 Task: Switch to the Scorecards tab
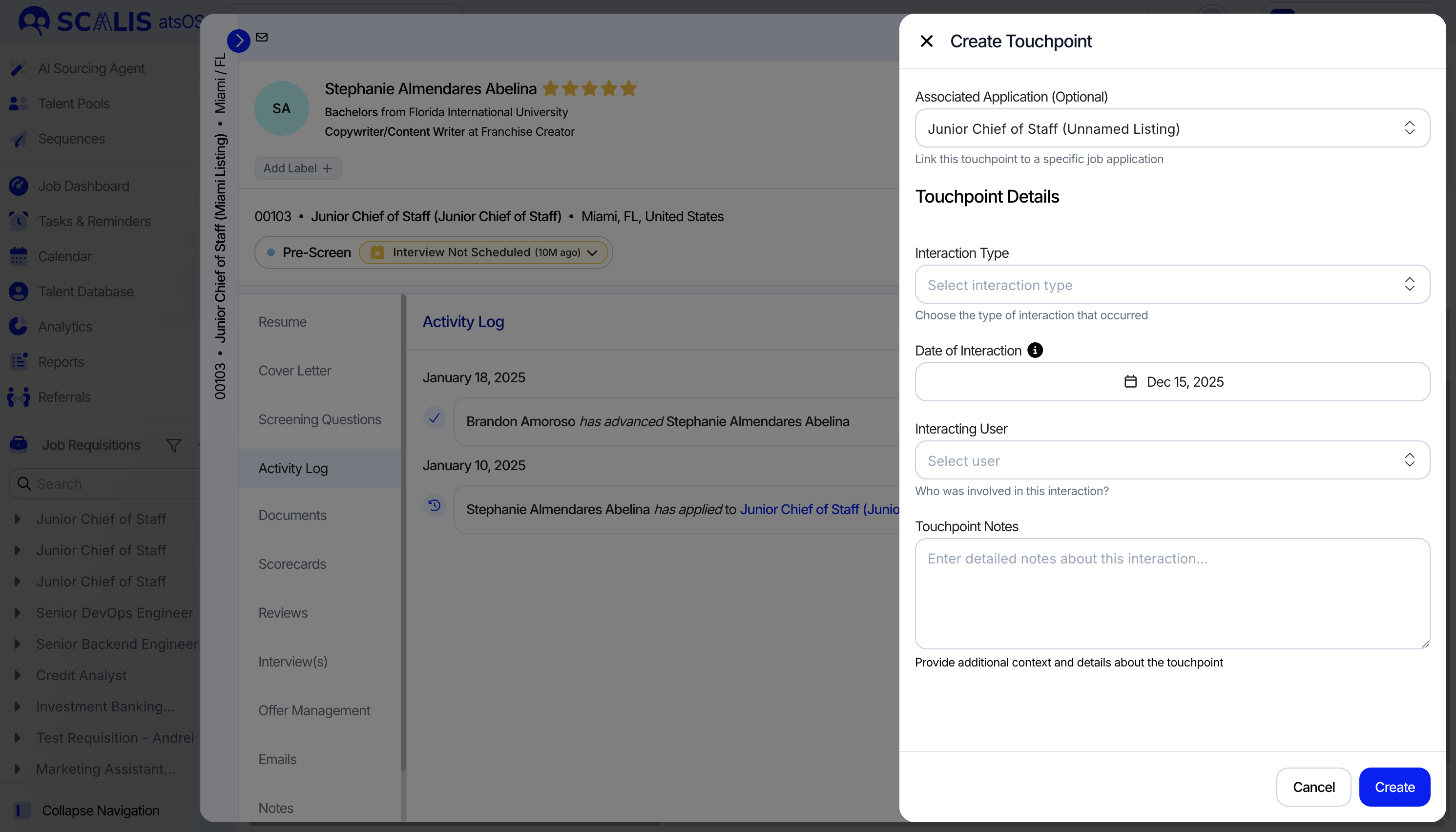point(292,564)
